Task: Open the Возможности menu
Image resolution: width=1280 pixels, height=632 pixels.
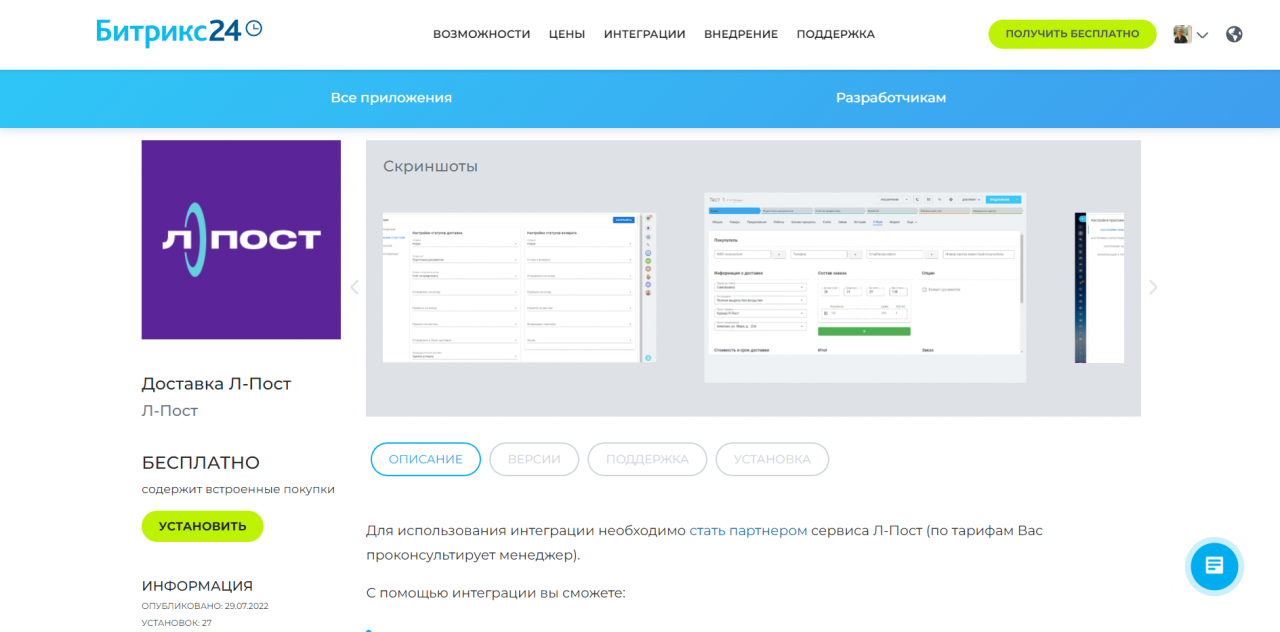Action: coord(481,34)
